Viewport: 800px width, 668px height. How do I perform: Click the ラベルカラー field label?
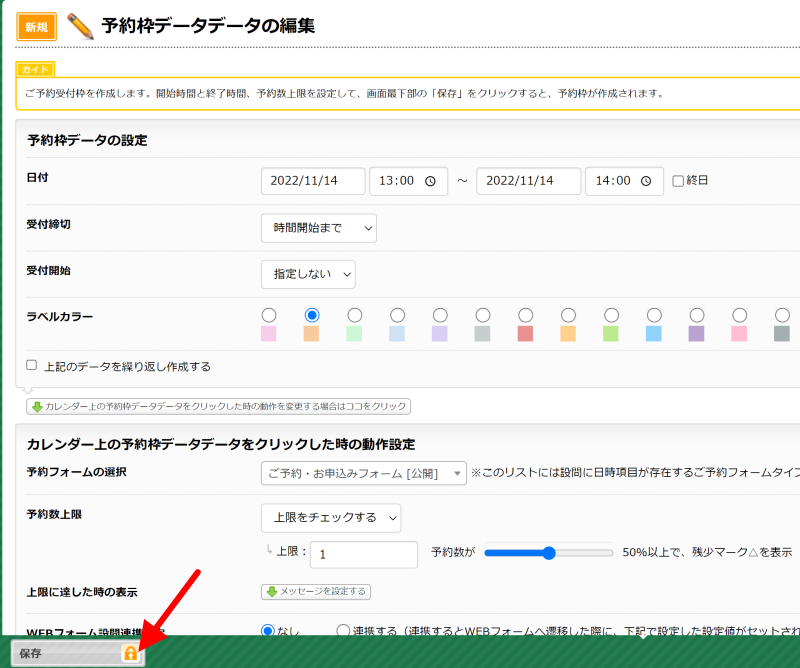click(x=60, y=316)
